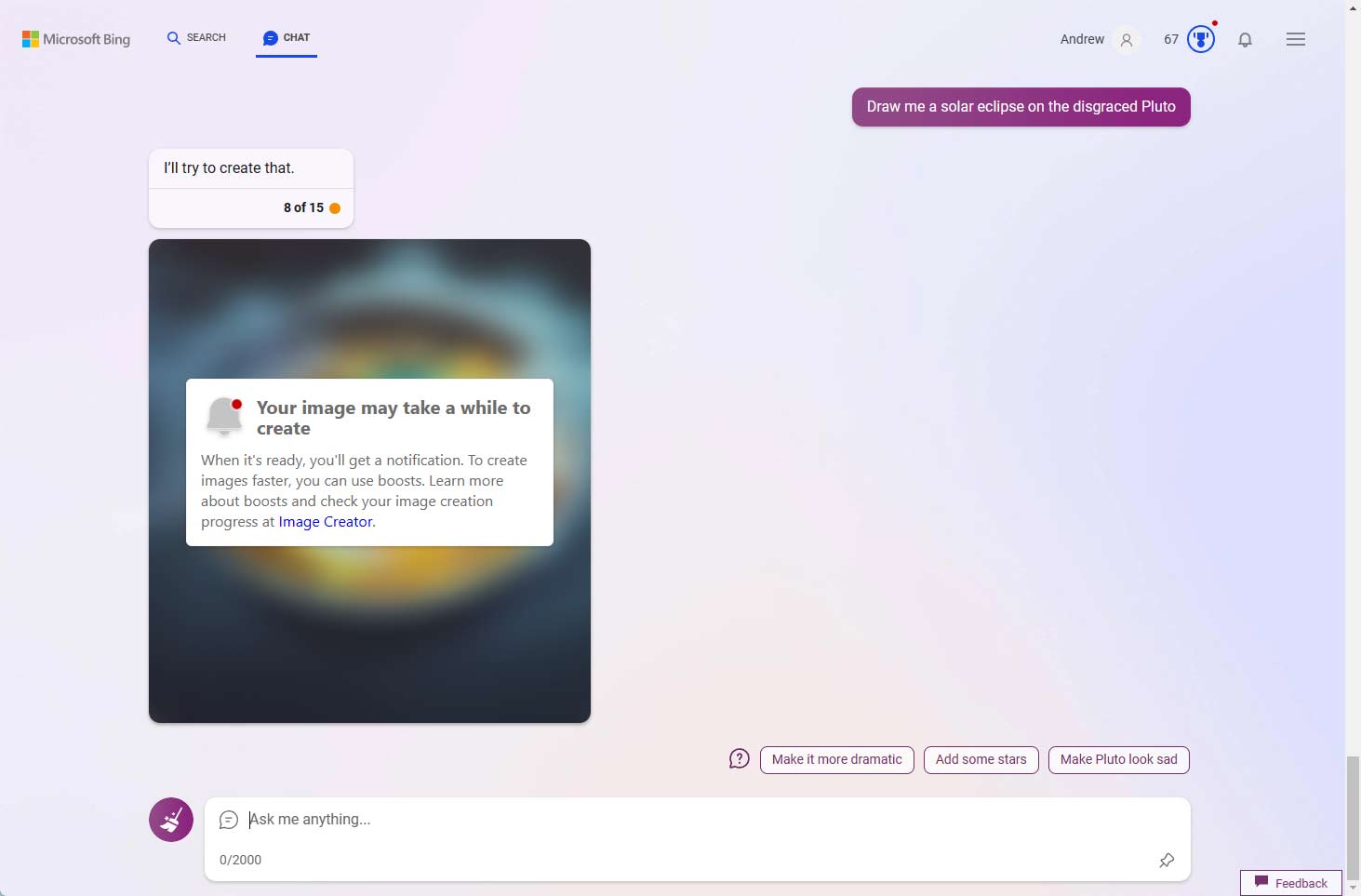This screenshot has height=896, width=1361.
Task: Toggle the pin on the chat input
Action: coord(1167,861)
